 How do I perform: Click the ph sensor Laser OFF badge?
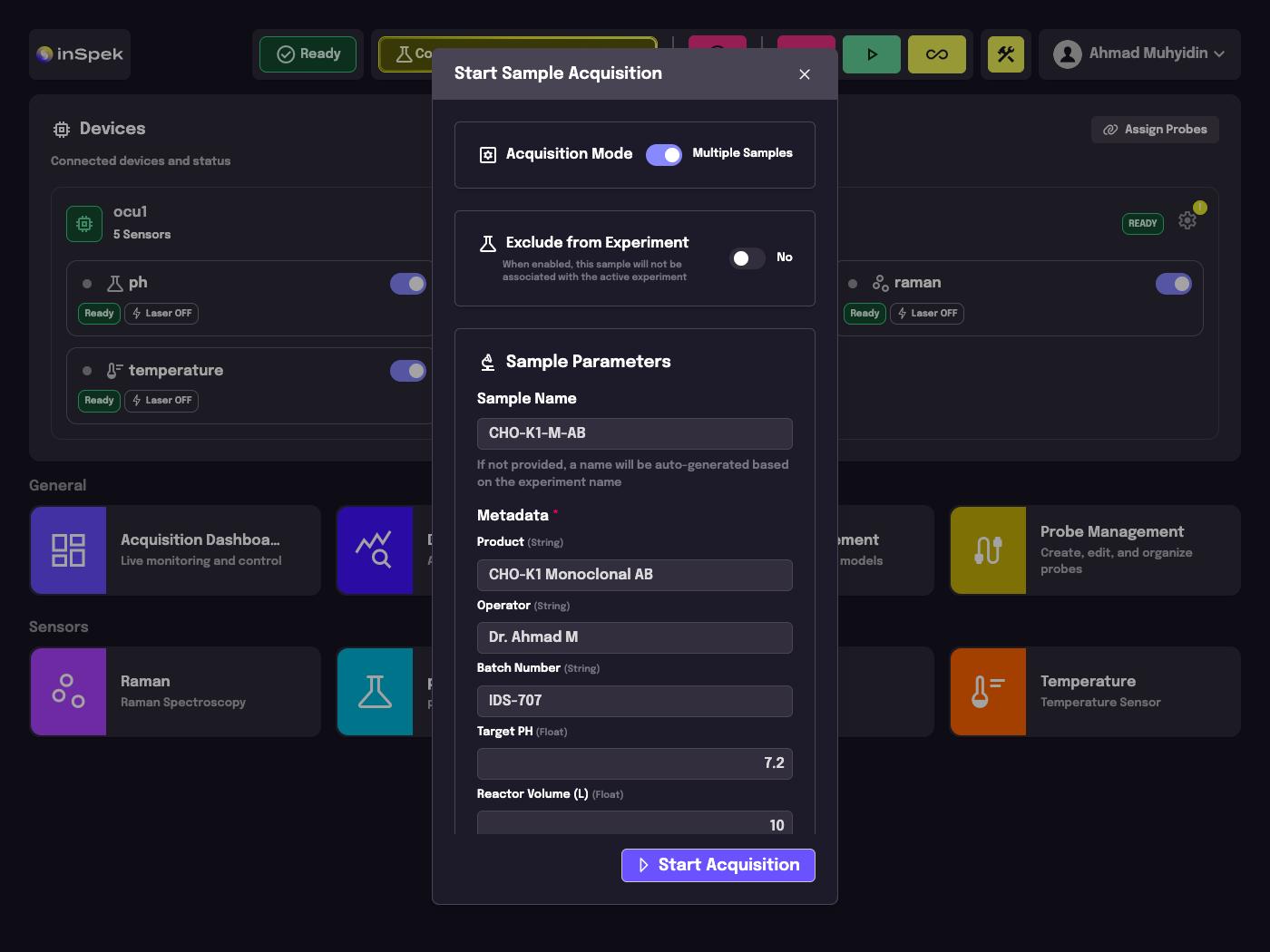tap(161, 314)
